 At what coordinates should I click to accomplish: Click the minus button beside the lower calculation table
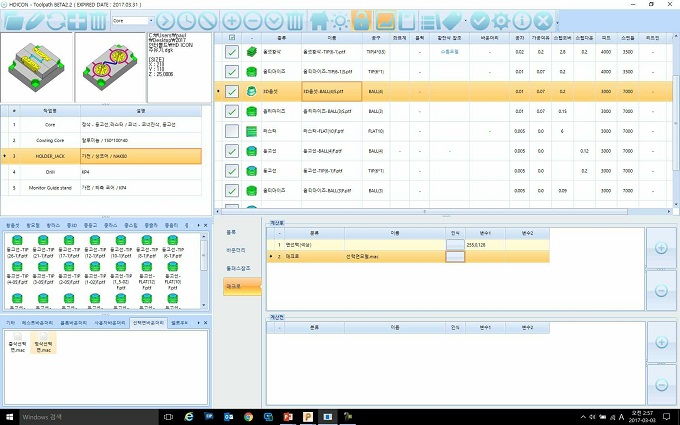pos(662,385)
